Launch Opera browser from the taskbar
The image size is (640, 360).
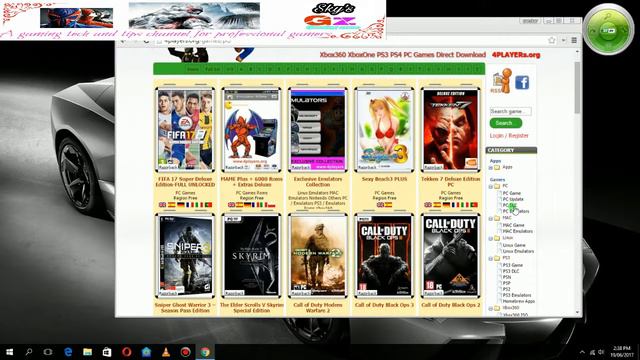click(127, 352)
